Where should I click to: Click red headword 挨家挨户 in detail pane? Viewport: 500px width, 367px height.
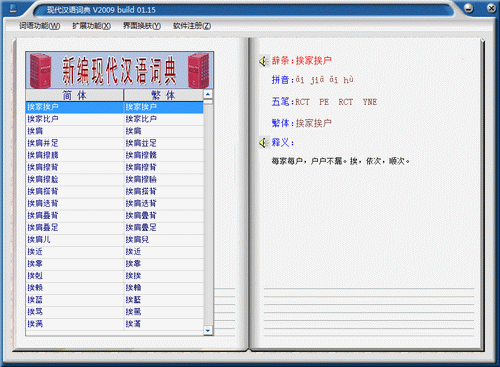(x=314, y=60)
